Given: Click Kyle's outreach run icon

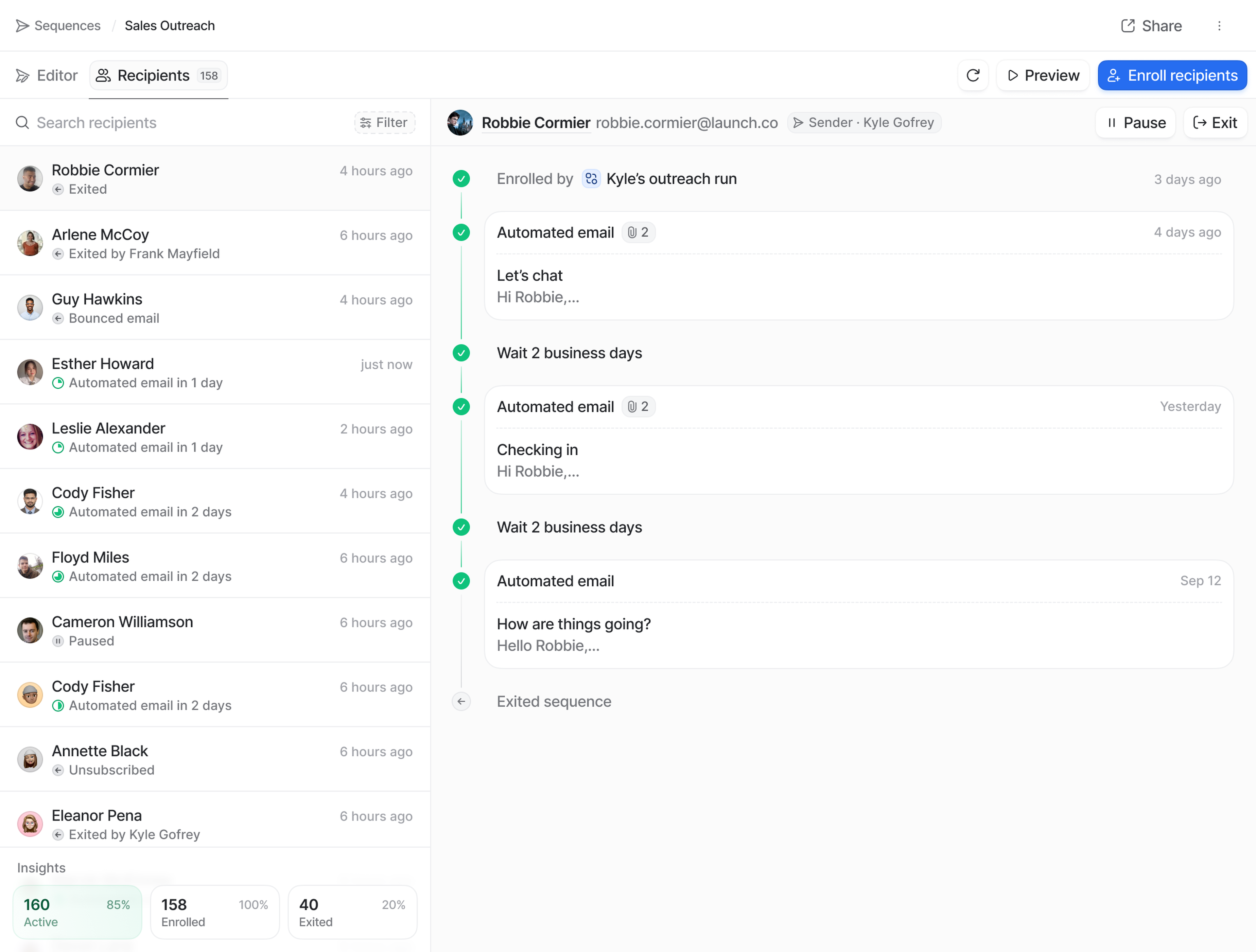Looking at the screenshot, I should [x=591, y=179].
